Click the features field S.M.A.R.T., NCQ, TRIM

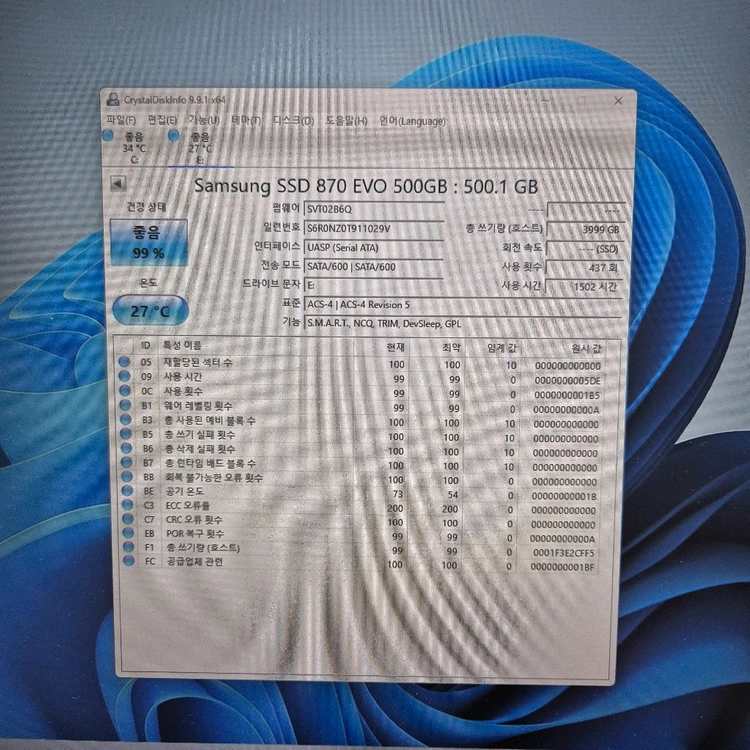tap(463, 323)
